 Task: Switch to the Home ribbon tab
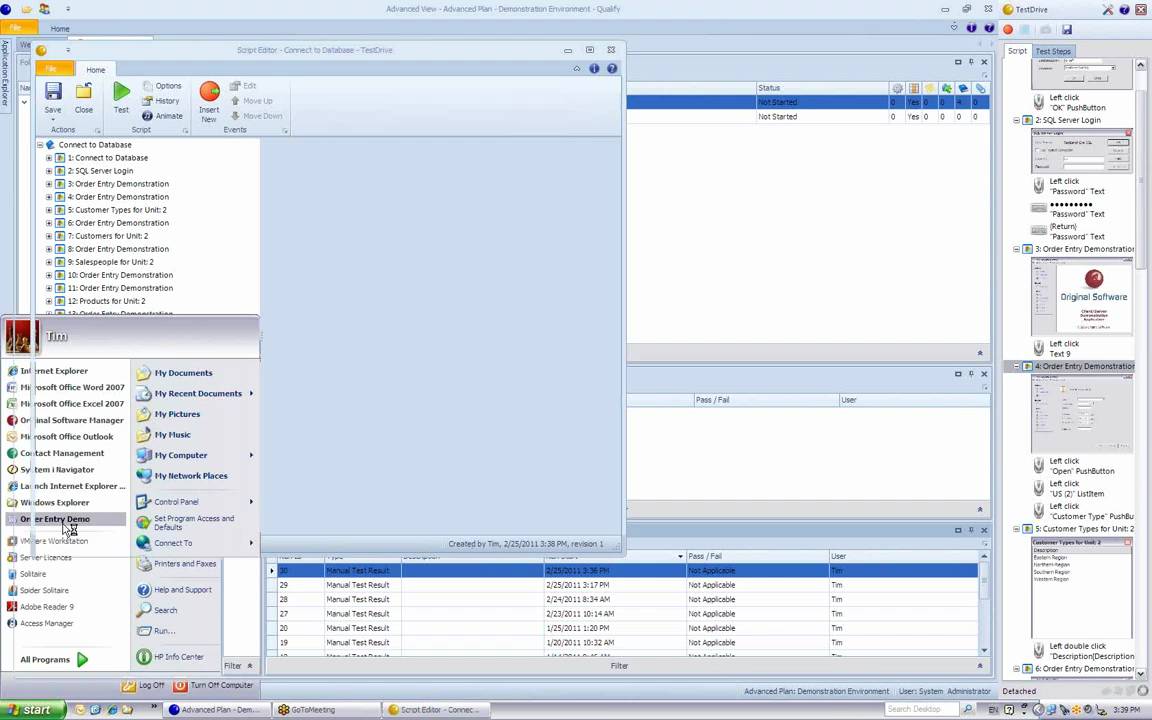(x=95, y=70)
